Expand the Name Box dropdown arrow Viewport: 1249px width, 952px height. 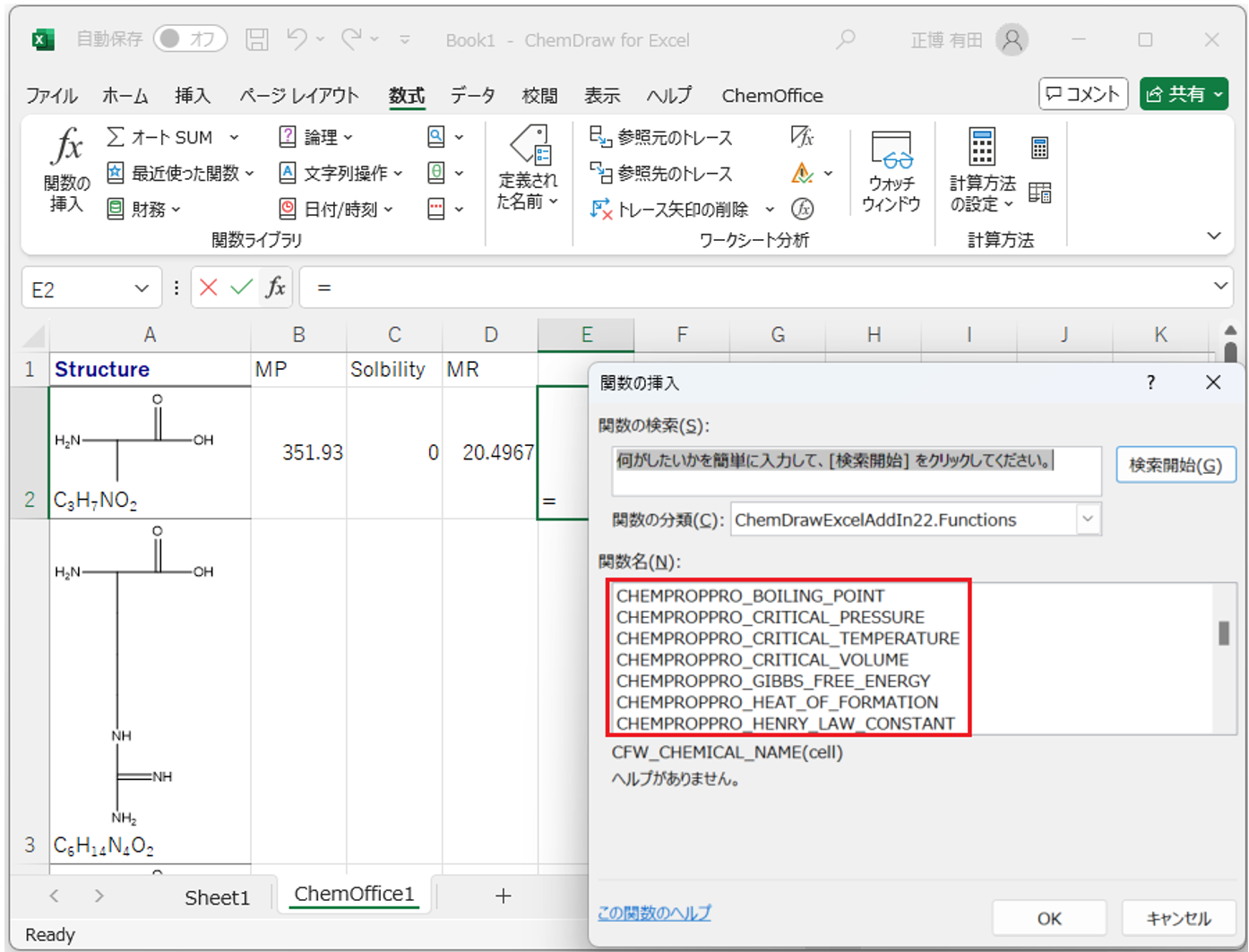pos(142,288)
